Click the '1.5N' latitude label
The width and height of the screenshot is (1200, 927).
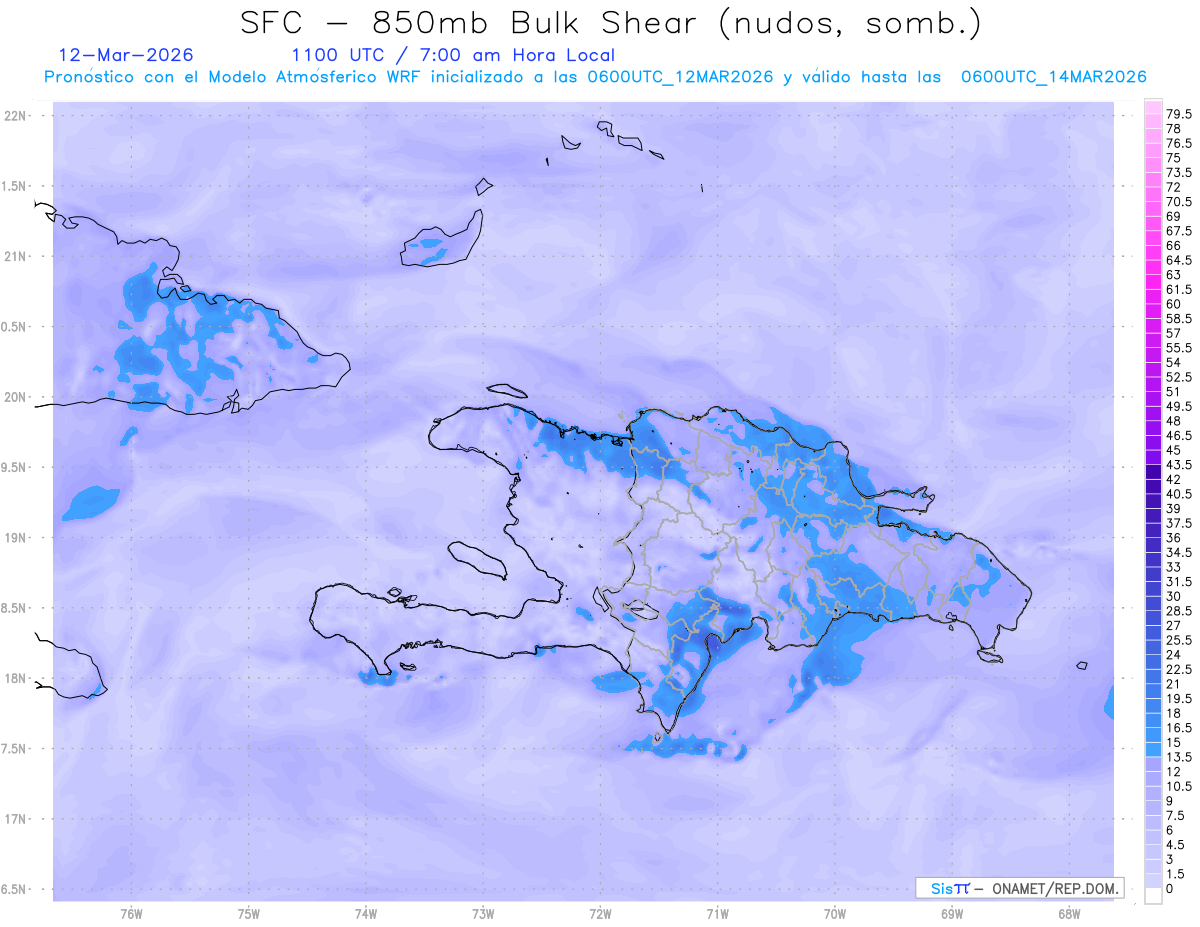pos(15,186)
